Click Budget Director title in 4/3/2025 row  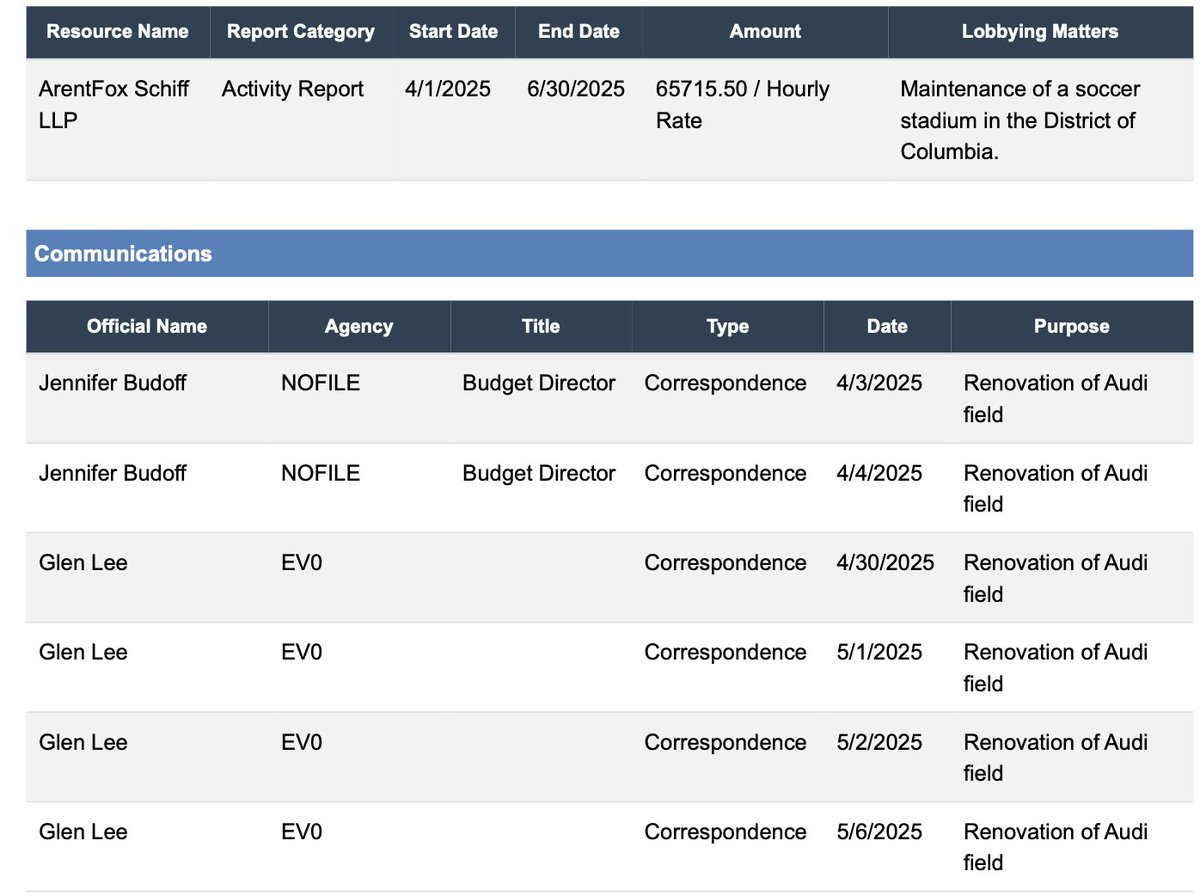click(539, 383)
